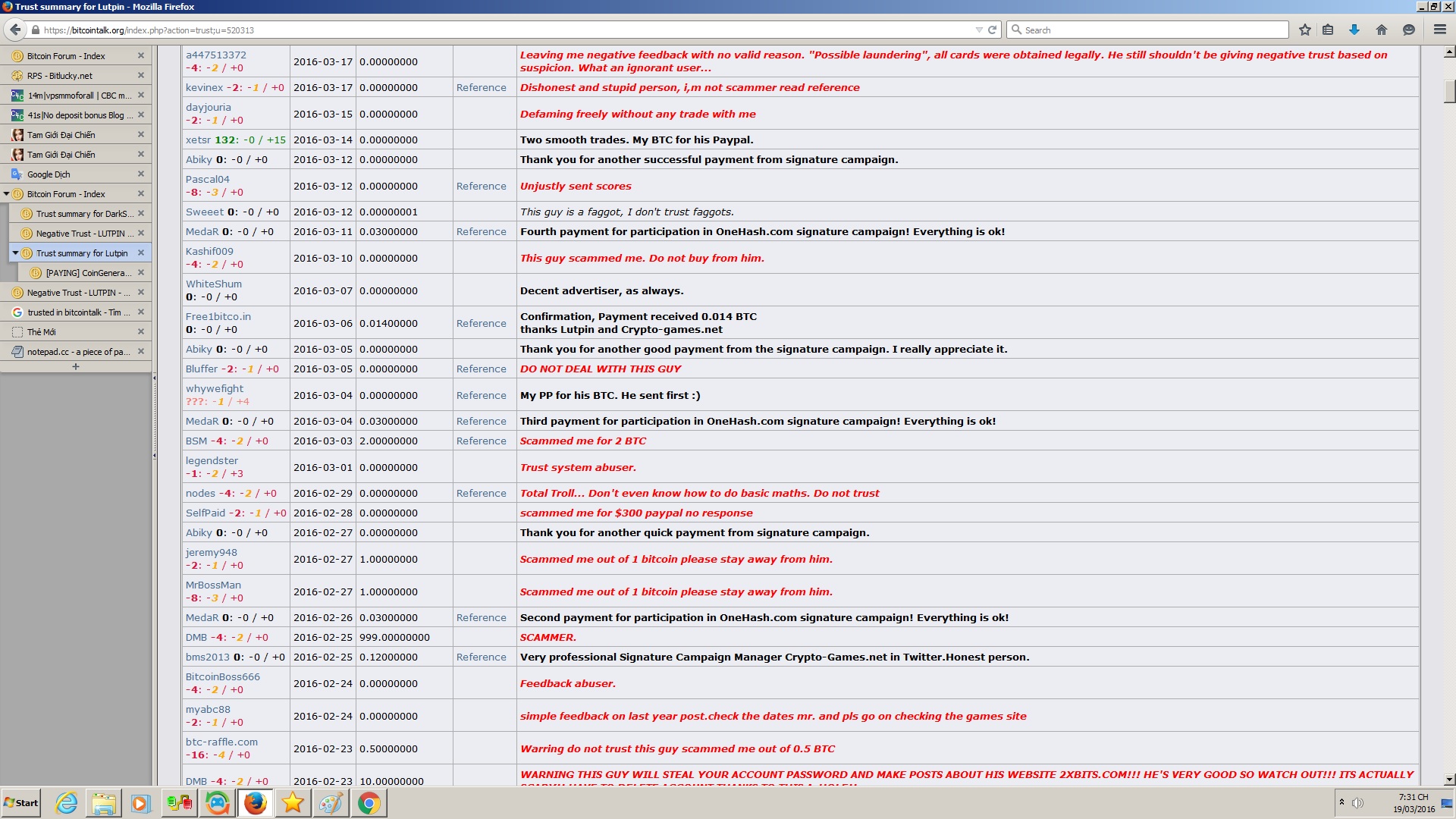Open user profile xetsr

pyautogui.click(x=199, y=140)
